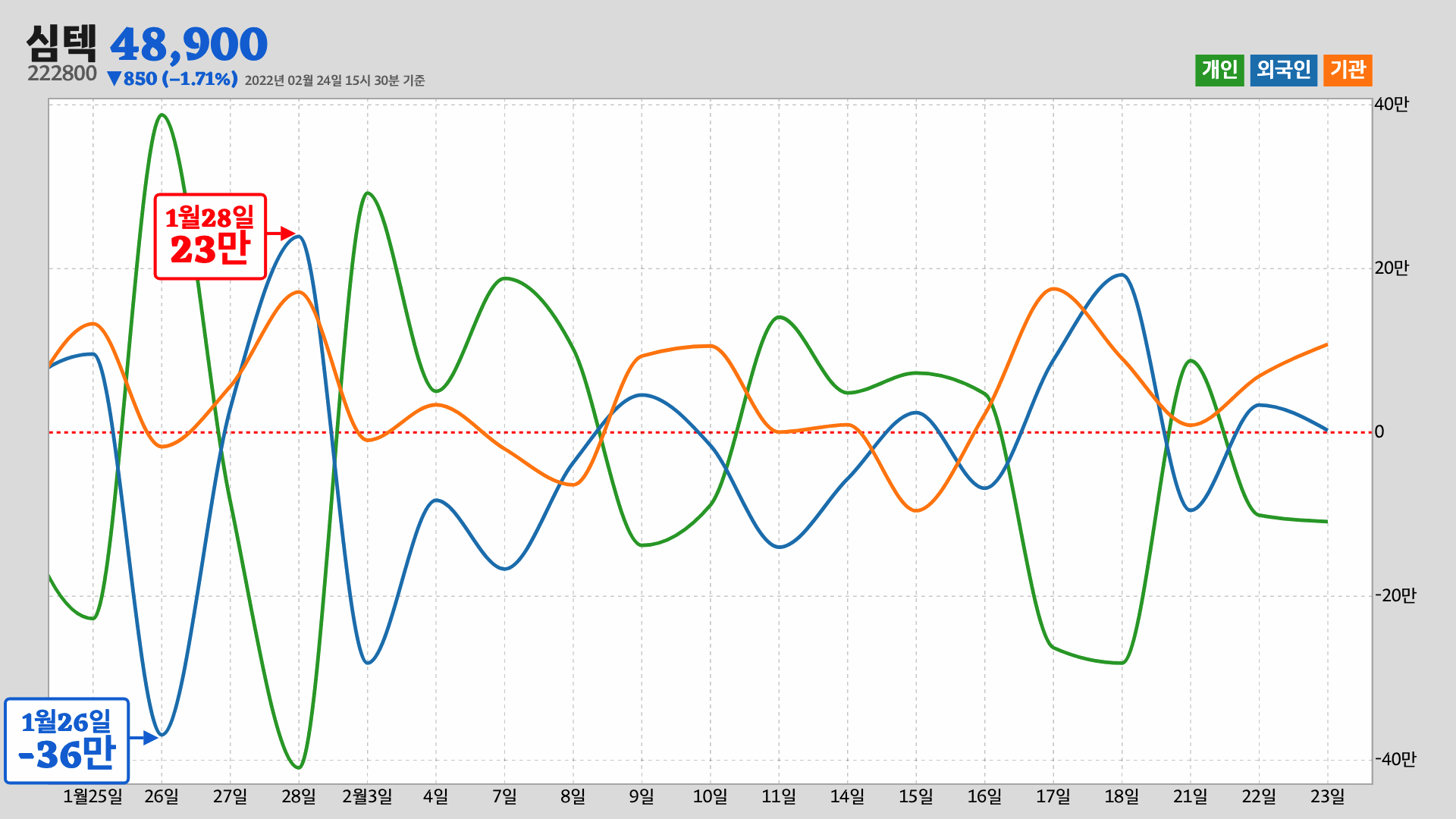Click the stock name 심텍

pyautogui.click(x=61, y=42)
